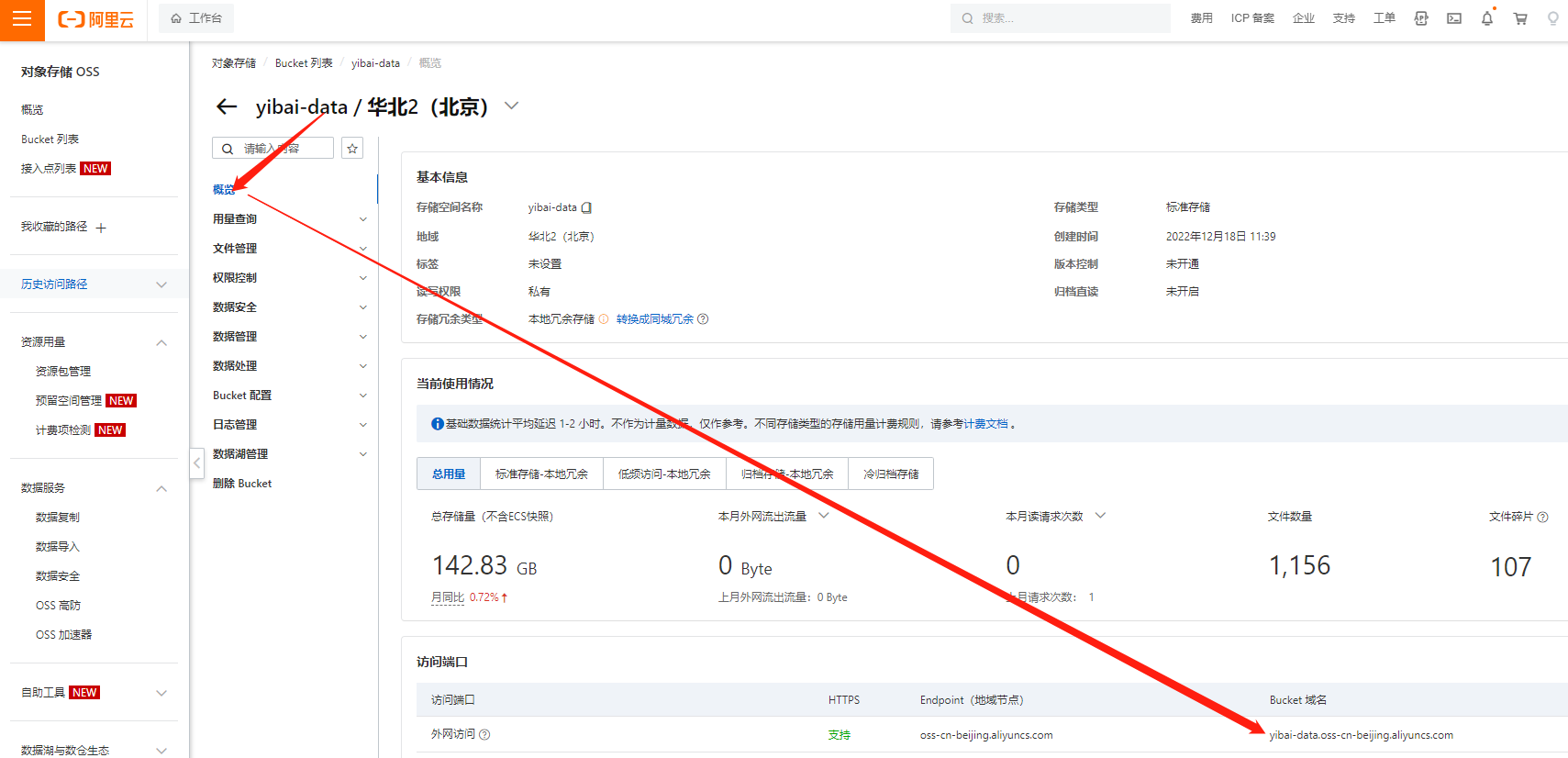
Task: Click the Bucket 列表 breadcrumb
Action: tap(304, 63)
